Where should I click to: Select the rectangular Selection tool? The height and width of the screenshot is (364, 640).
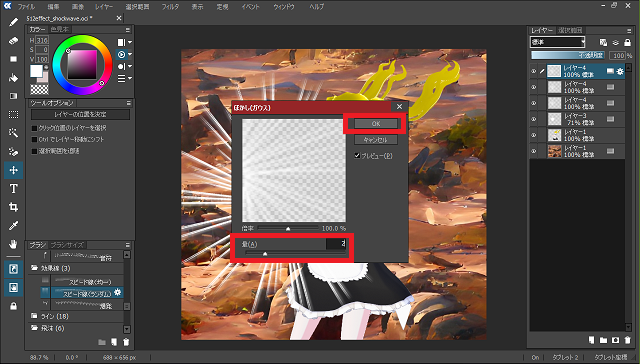pos(13,115)
